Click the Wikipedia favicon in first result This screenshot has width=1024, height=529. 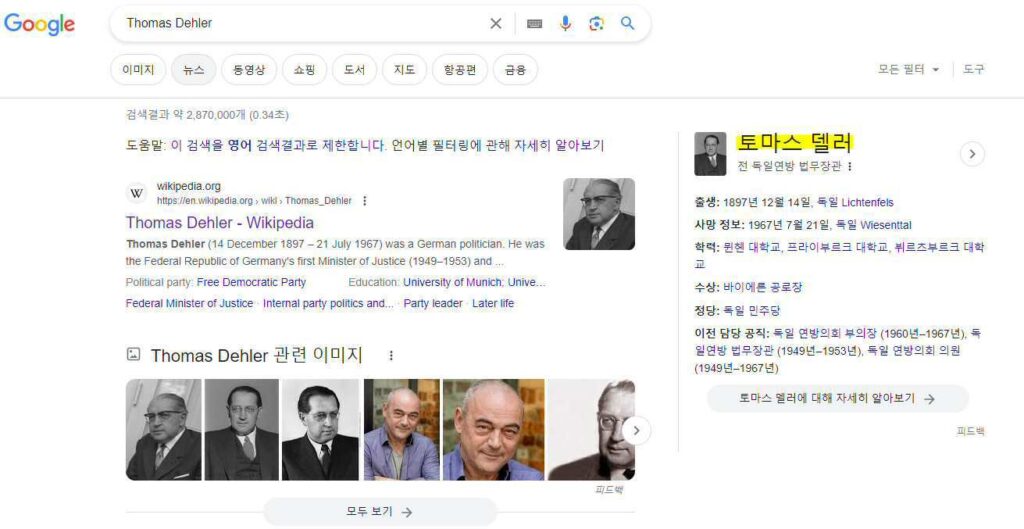click(x=136, y=193)
